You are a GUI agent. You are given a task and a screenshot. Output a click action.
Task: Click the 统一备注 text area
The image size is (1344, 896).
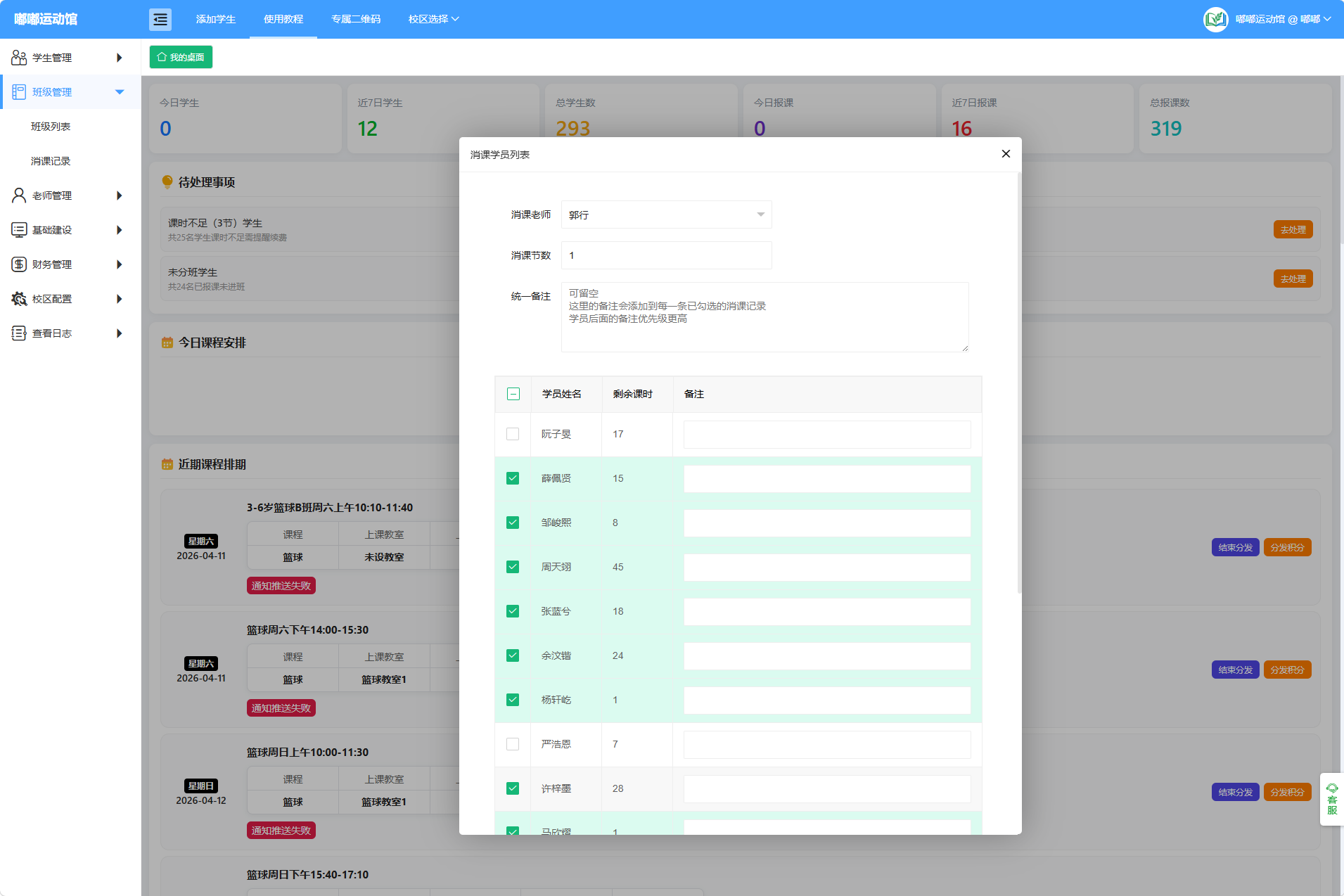pyautogui.click(x=764, y=317)
